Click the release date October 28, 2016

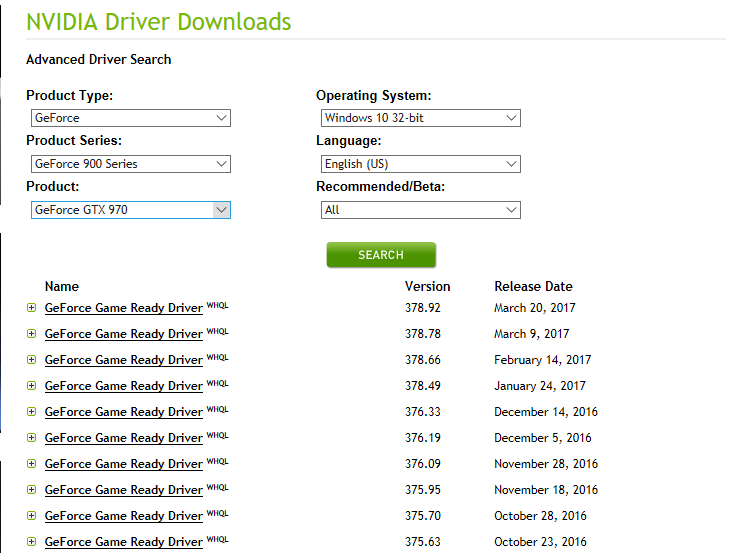[x=540, y=516]
